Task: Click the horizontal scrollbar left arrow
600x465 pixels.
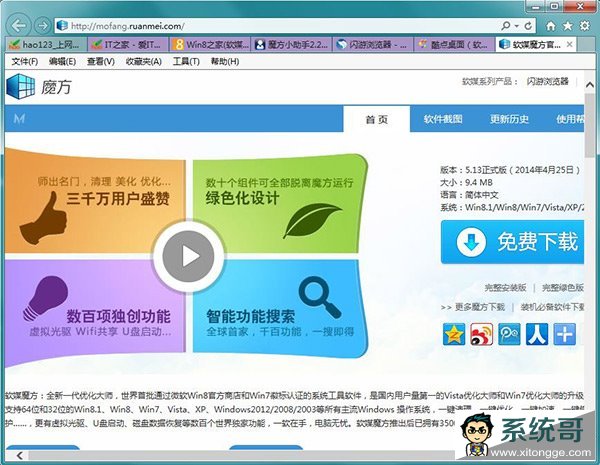Action: tap(20, 455)
